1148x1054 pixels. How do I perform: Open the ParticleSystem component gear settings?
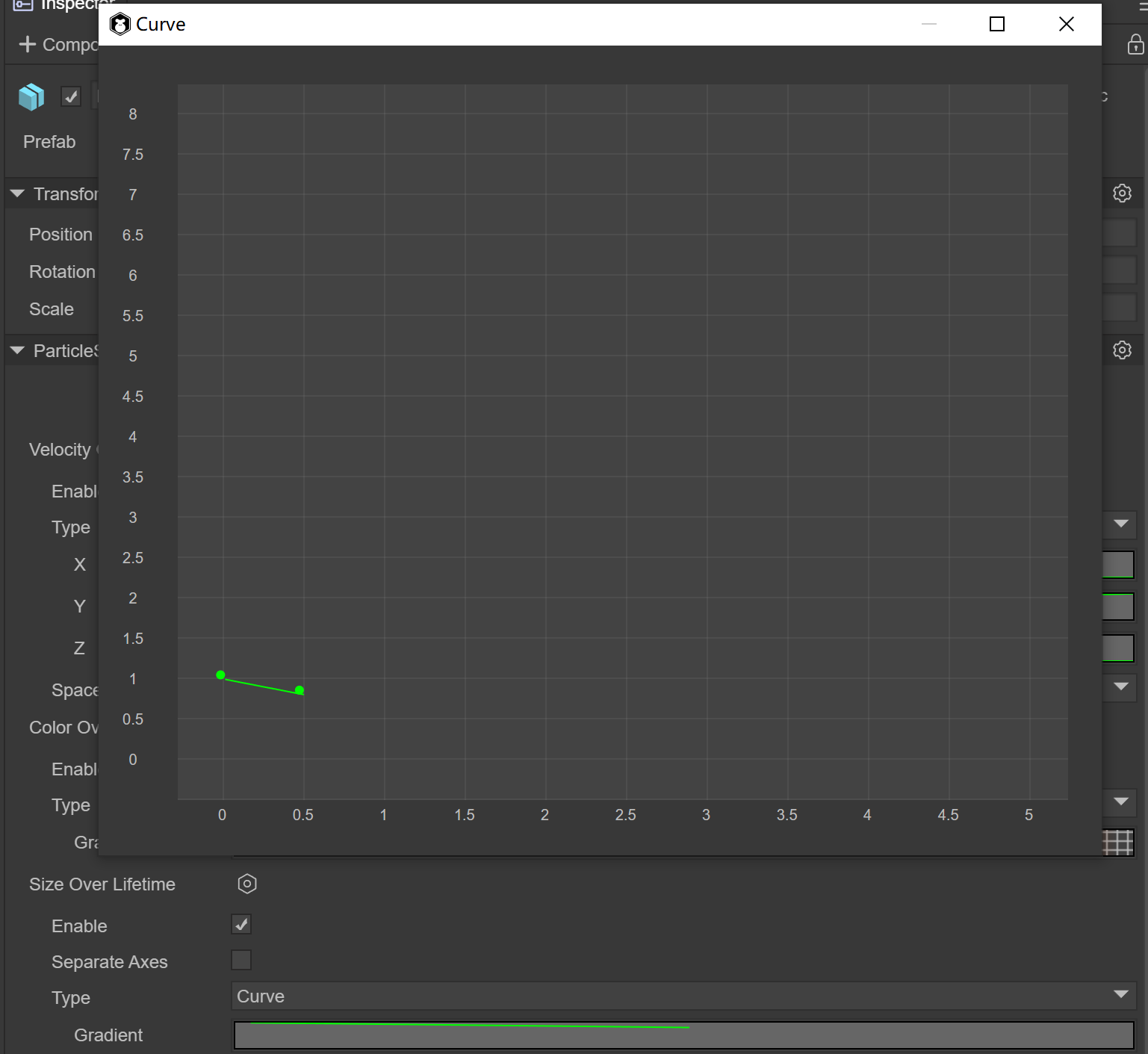pyautogui.click(x=1122, y=350)
